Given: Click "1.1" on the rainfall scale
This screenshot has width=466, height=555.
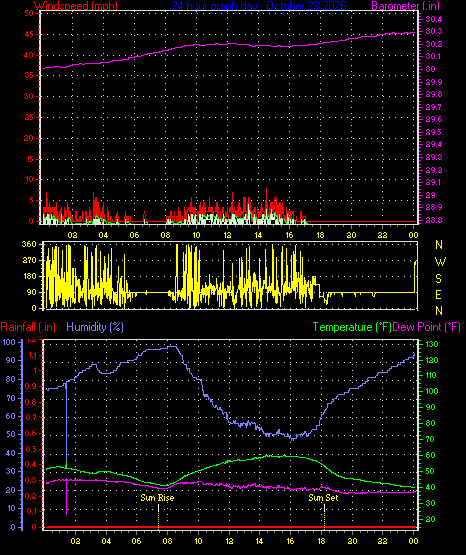Looking at the screenshot, I should (x=31, y=355).
